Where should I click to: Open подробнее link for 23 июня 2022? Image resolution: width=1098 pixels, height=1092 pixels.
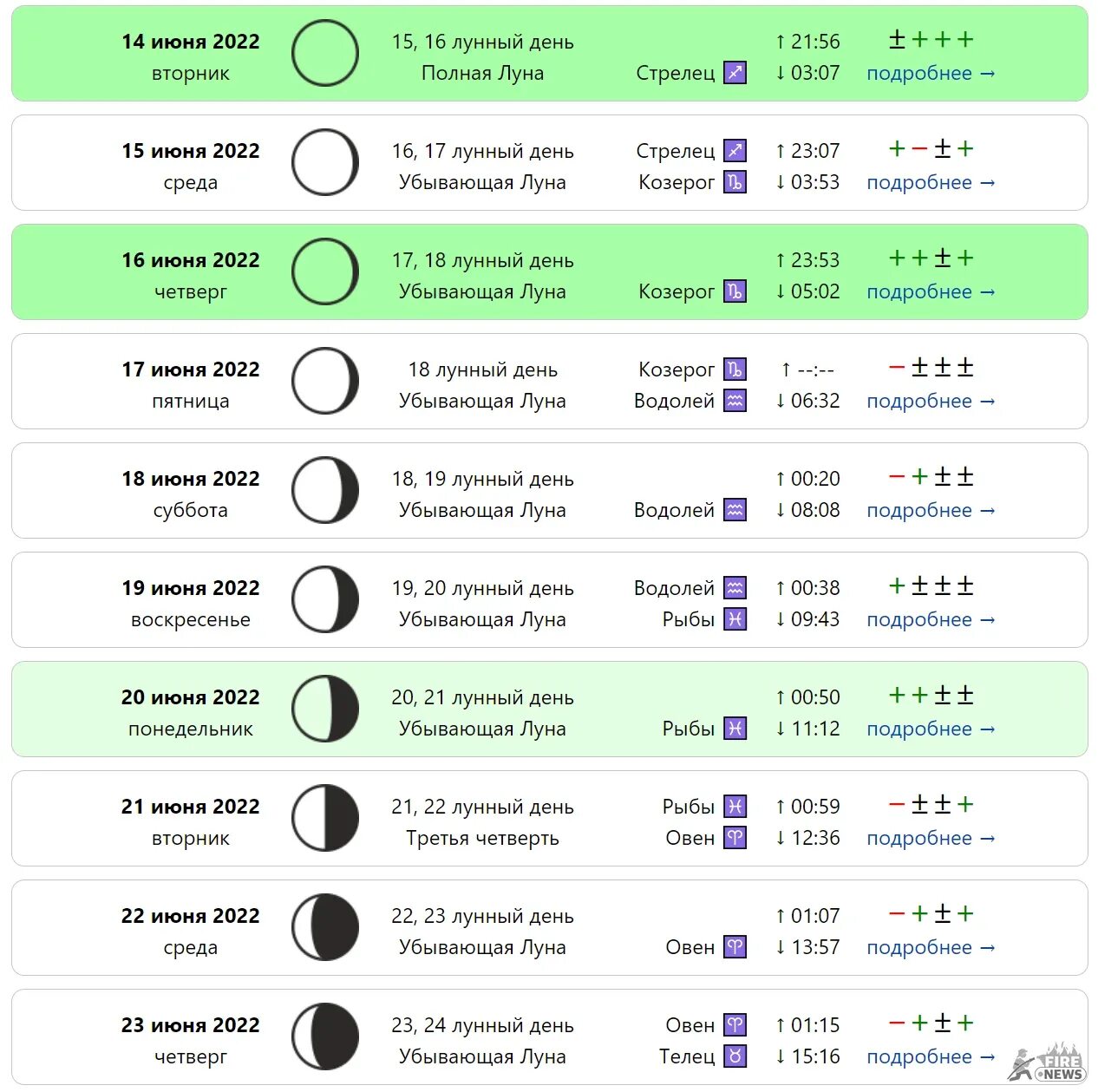click(x=931, y=1057)
